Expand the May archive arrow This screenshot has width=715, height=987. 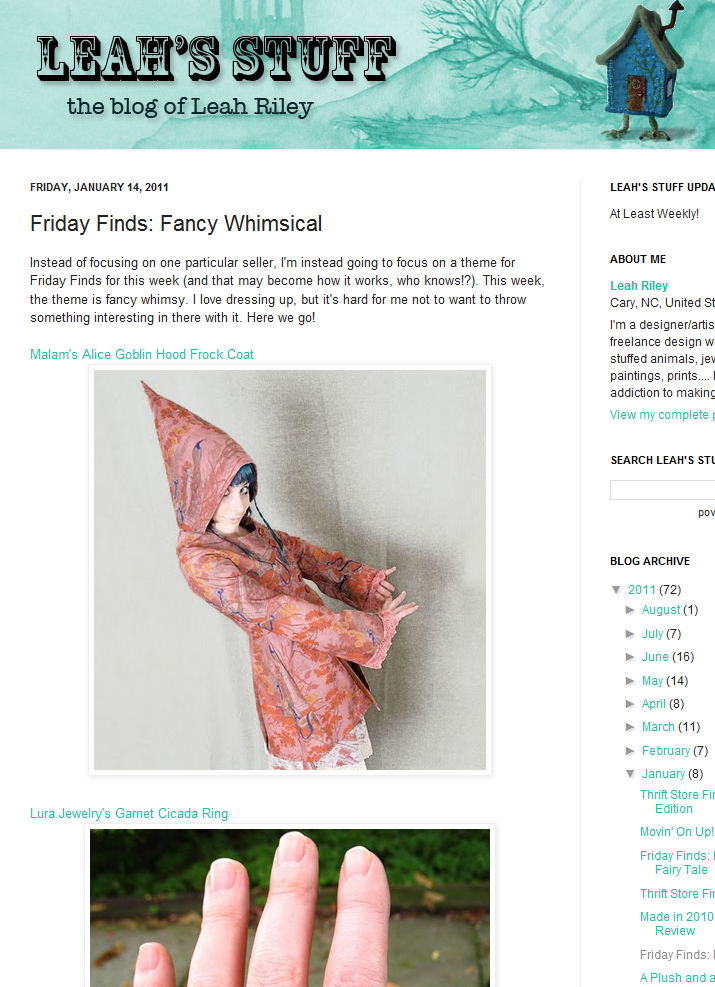coord(630,681)
